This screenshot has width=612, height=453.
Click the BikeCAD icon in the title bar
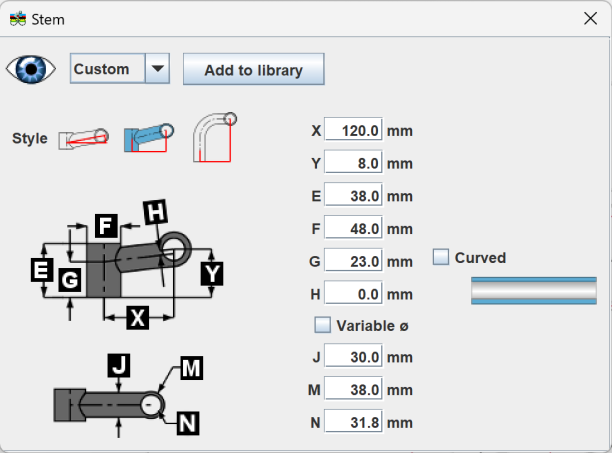pyautogui.click(x=18, y=19)
